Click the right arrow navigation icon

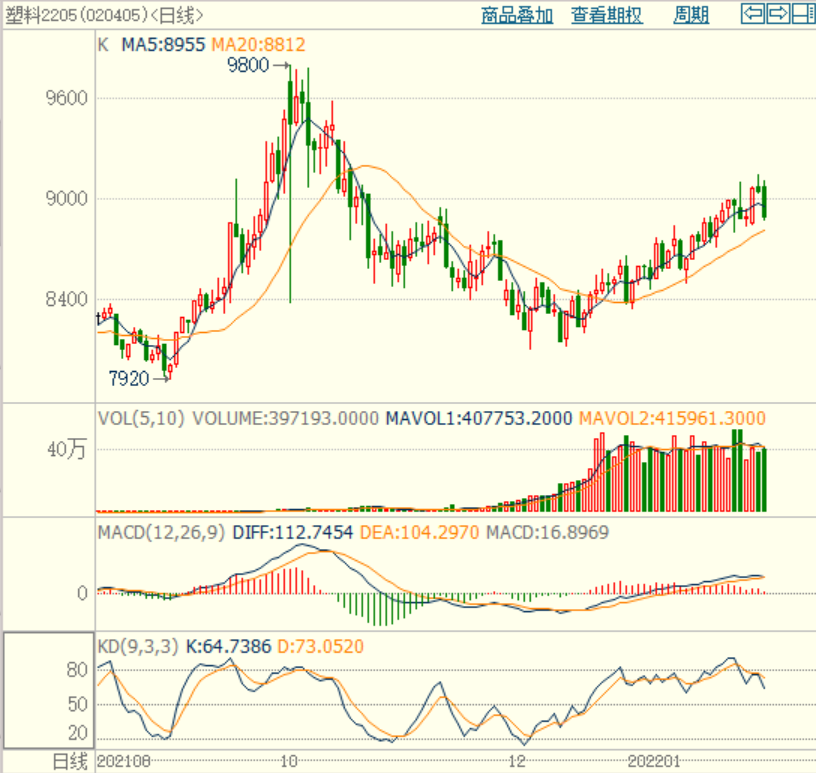(x=777, y=14)
